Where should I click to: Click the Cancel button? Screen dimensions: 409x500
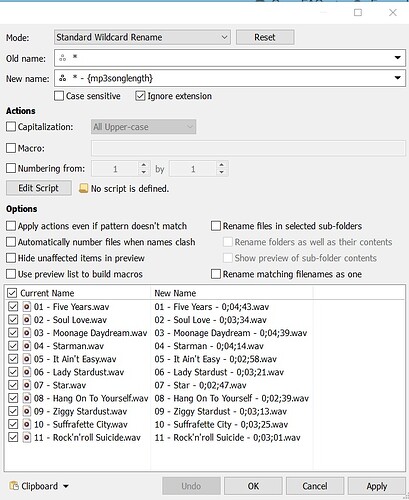coord(315,486)
